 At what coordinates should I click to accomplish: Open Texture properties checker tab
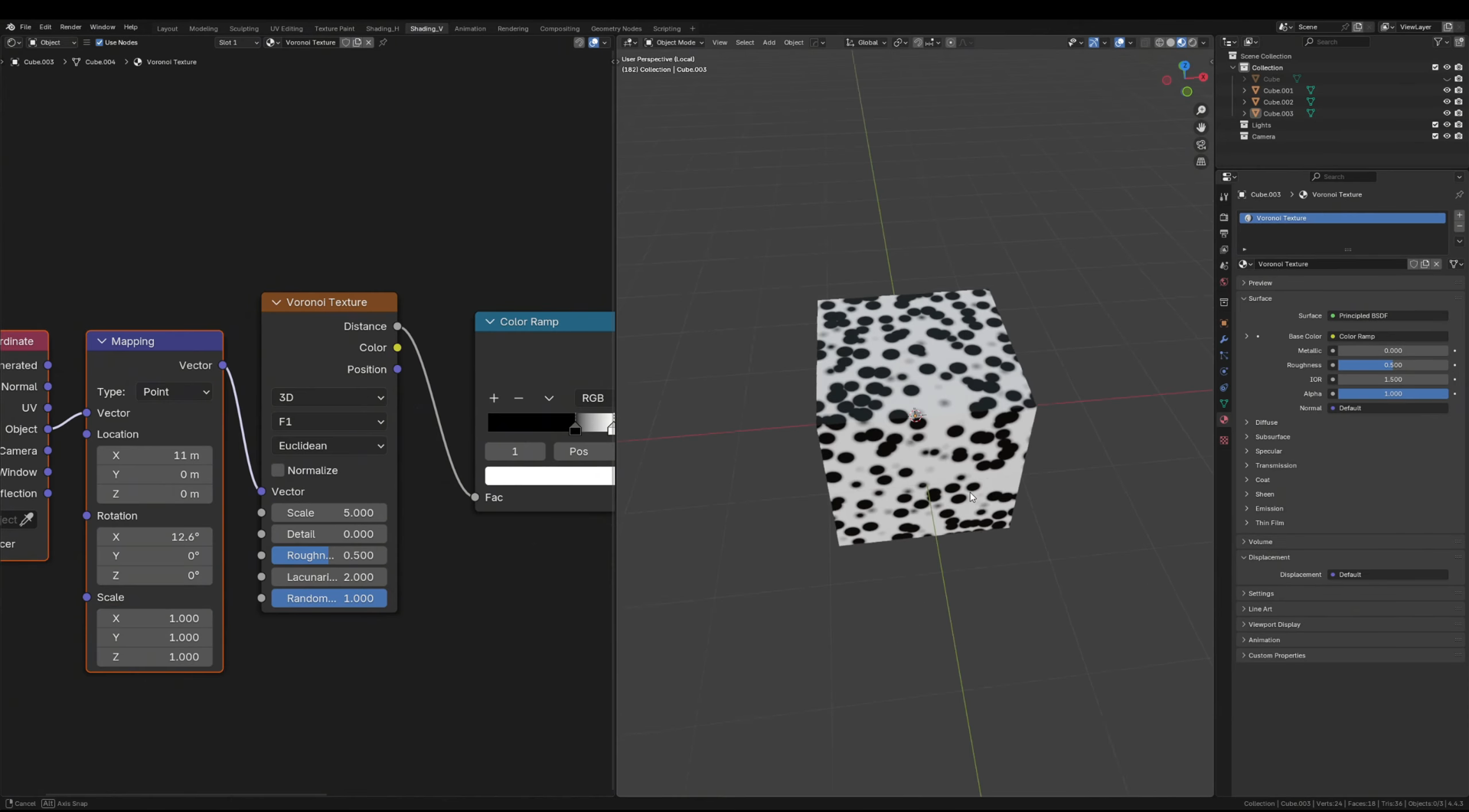click(x=1224, y=440)
